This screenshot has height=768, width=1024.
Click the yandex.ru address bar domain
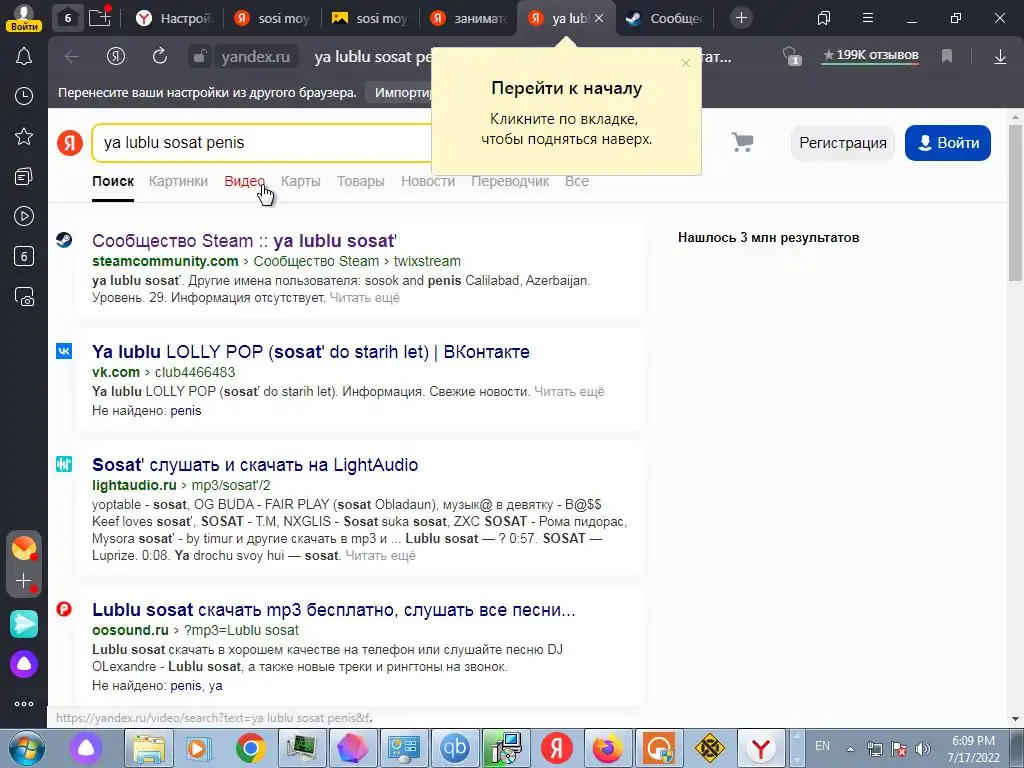(255, 57)
